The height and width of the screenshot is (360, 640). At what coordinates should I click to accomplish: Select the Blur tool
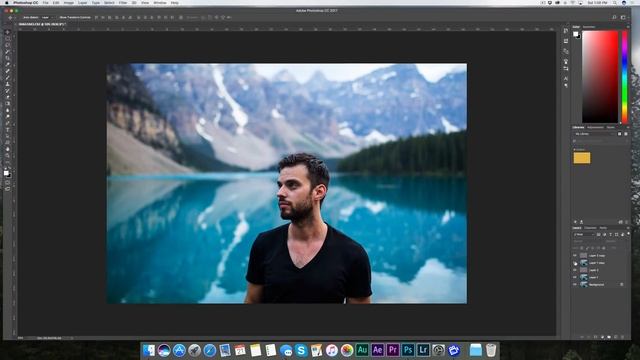click(8, 110)
